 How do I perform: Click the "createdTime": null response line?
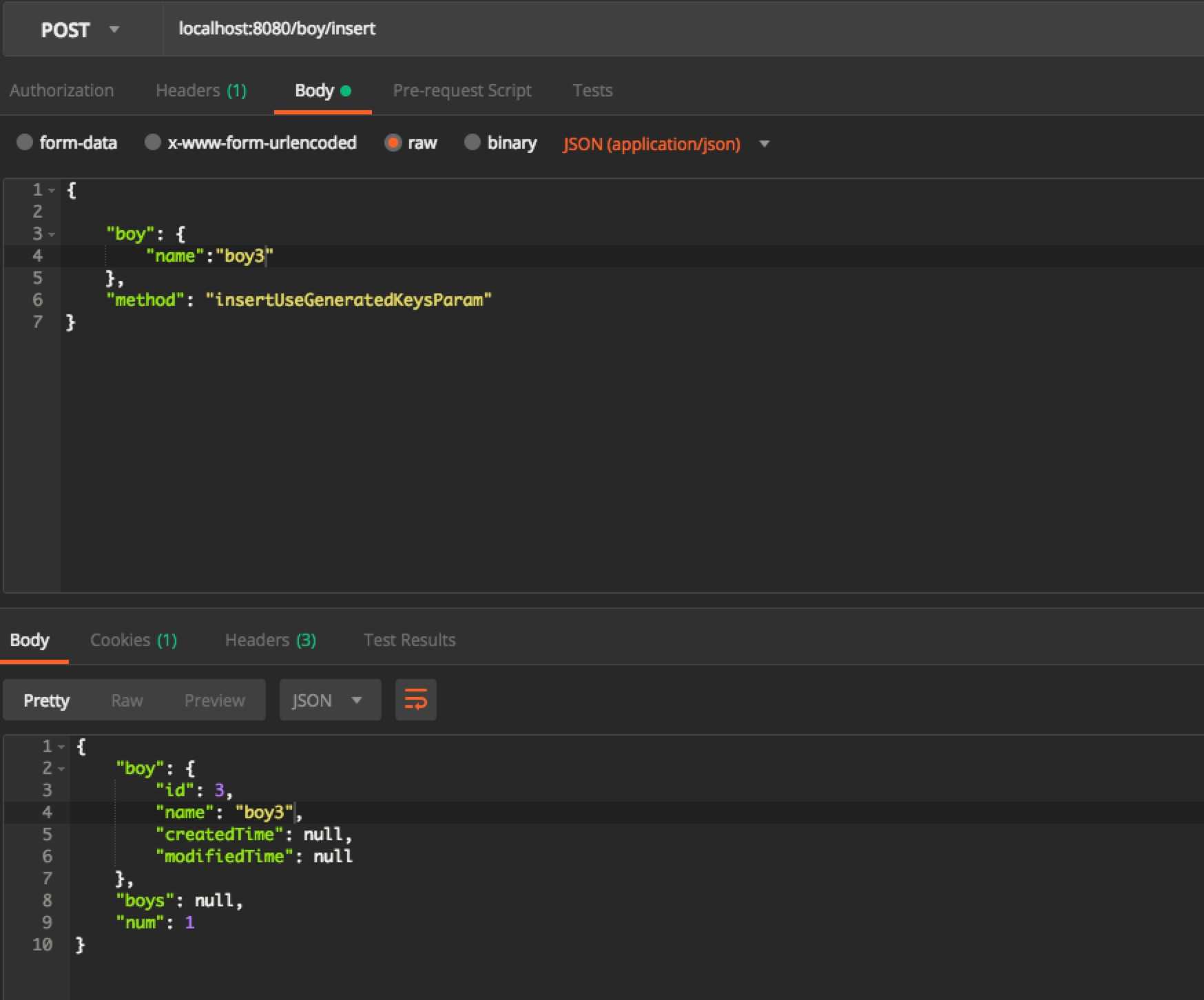[x=253, y=835]
